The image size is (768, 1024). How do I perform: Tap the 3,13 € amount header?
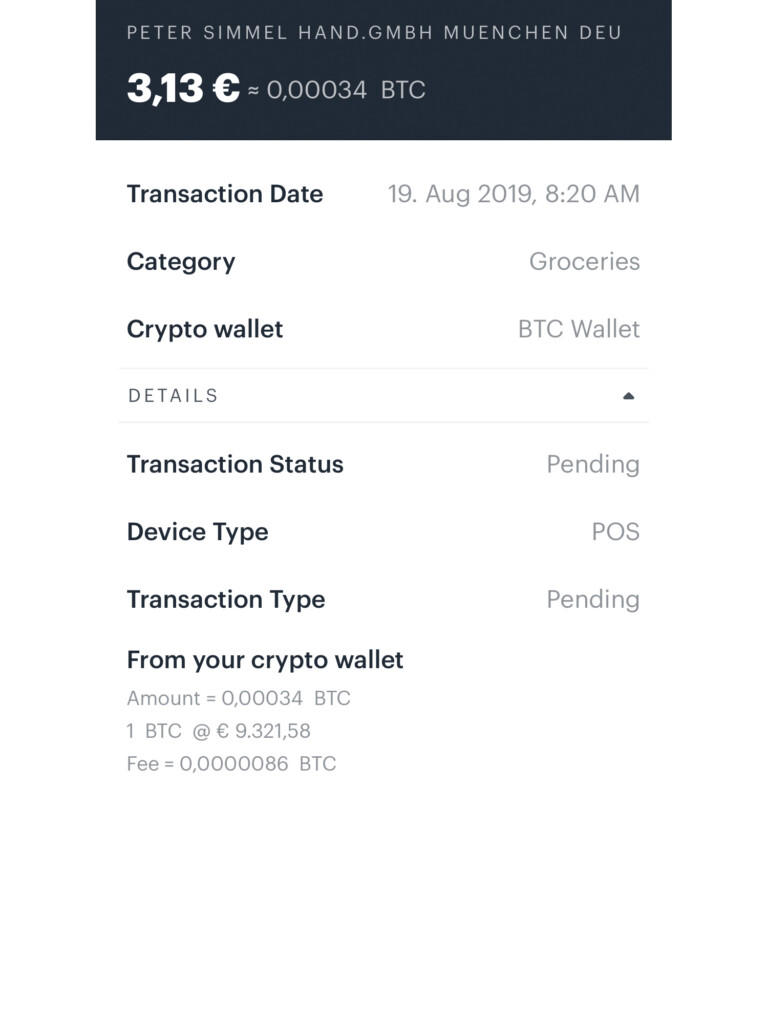pyautogui.click(x=184, y=88)
